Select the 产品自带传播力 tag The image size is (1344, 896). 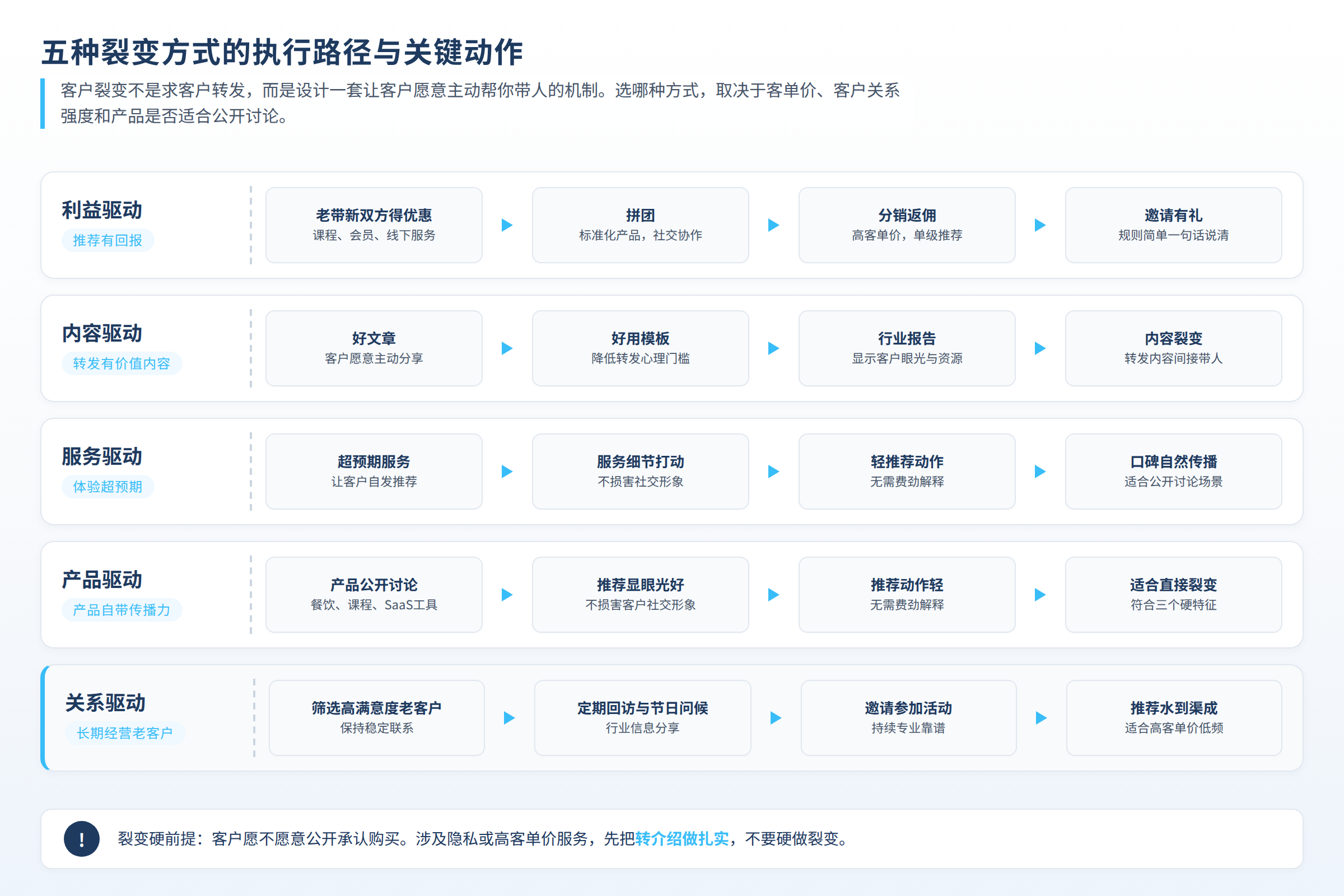pos(122,610)
